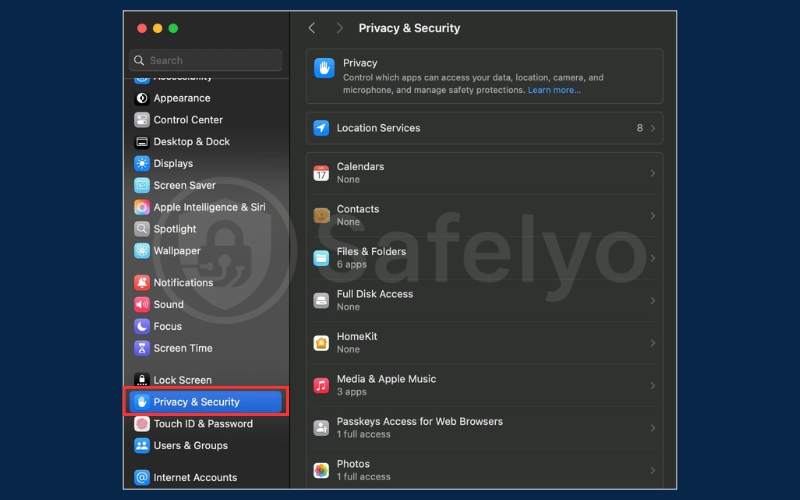The image size is (800, 500).
Task: Open Appearance settings icon in sidebar
Action: pyautogui.click(x=142, y=98)
